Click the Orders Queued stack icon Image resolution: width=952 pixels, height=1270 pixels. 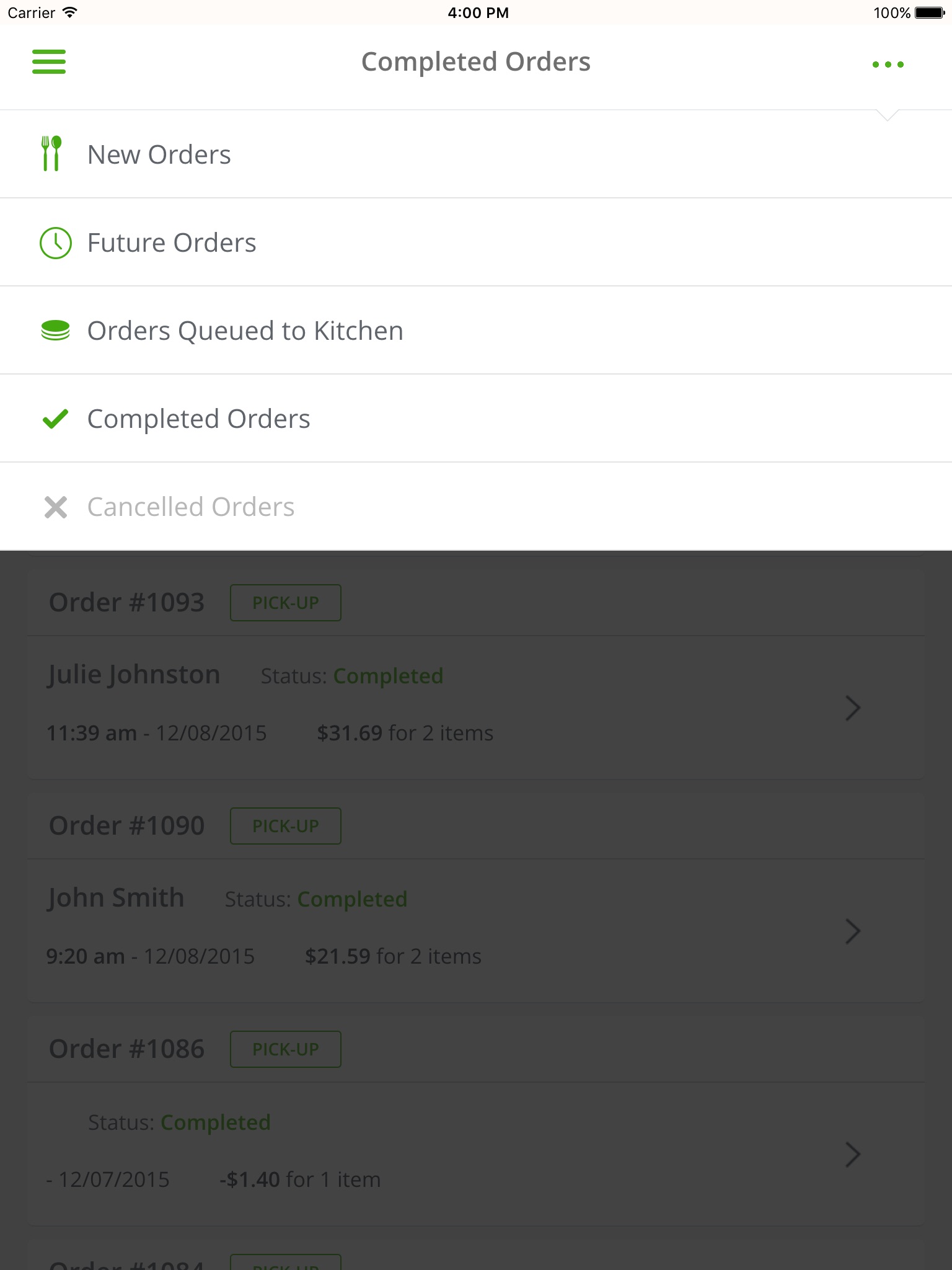(56, 331)
